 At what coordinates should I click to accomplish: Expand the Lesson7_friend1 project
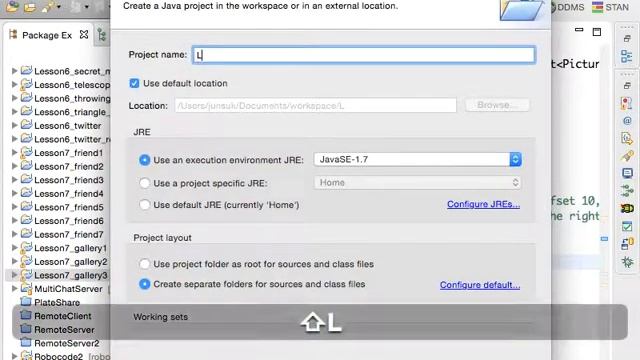pos(14,152)
